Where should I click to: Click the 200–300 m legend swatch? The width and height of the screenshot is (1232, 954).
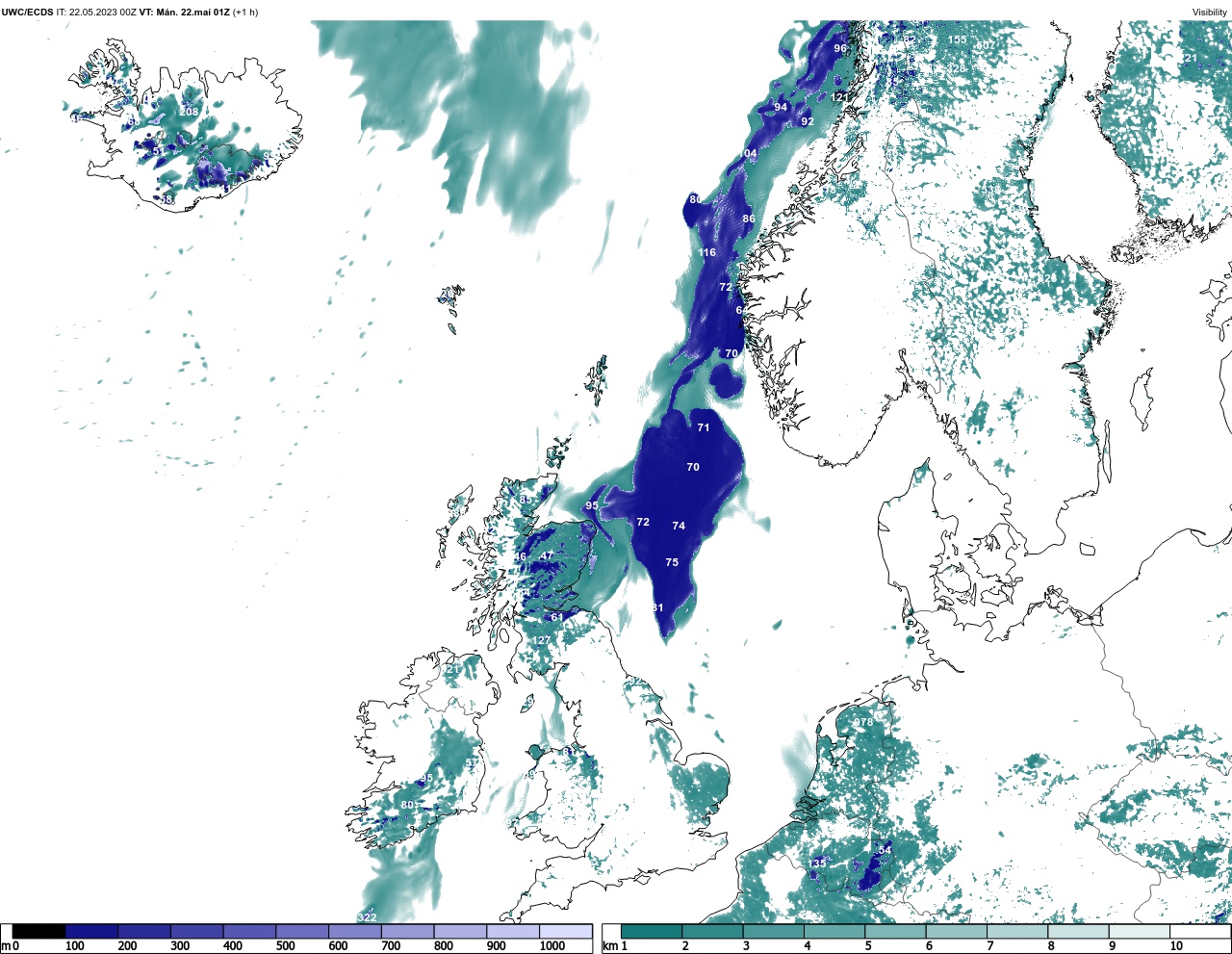(144, 931)
